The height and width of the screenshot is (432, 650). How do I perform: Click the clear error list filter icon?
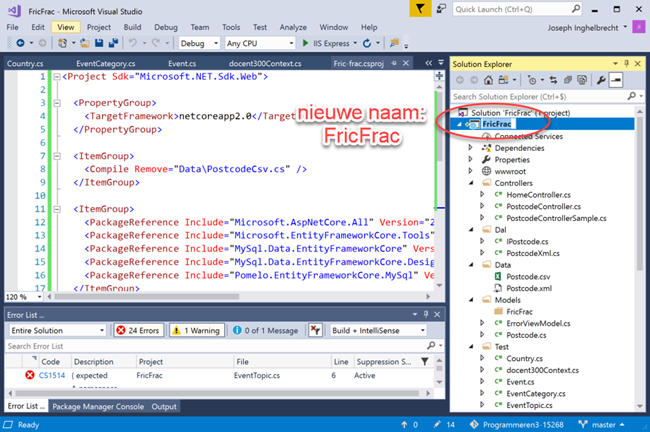(315, 330)
